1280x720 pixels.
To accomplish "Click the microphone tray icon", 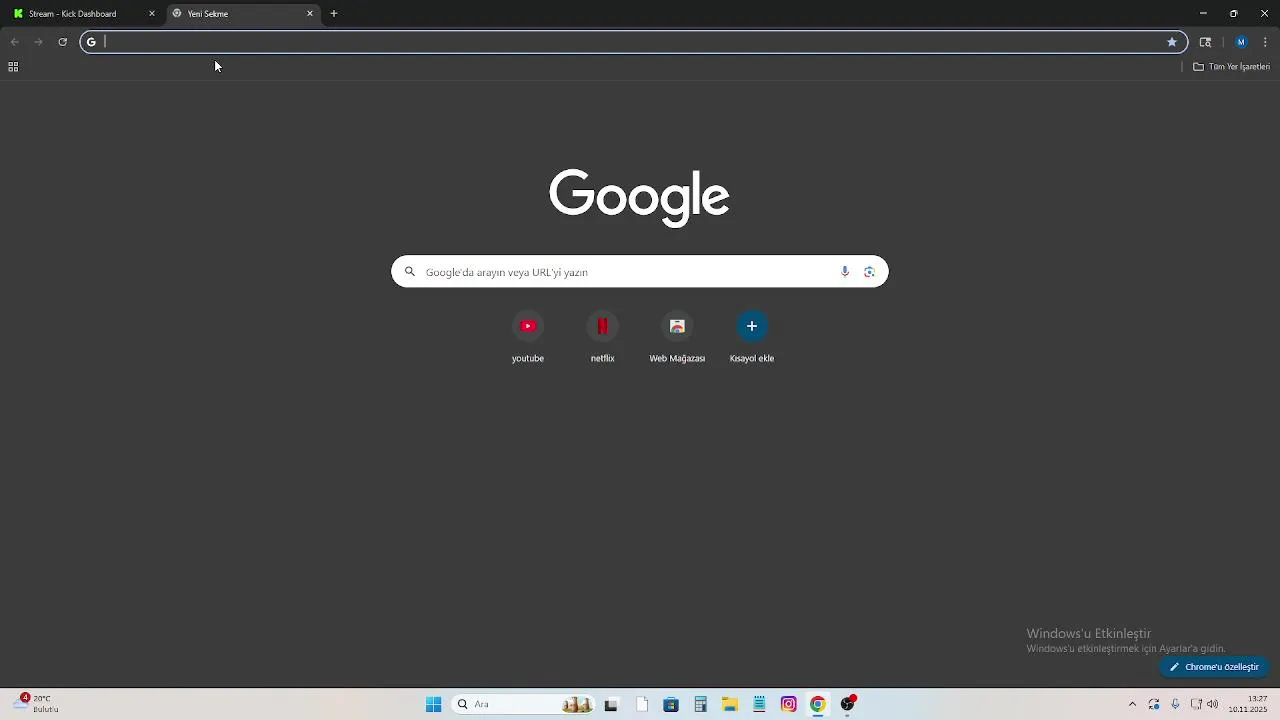I will click(1175, 705).
